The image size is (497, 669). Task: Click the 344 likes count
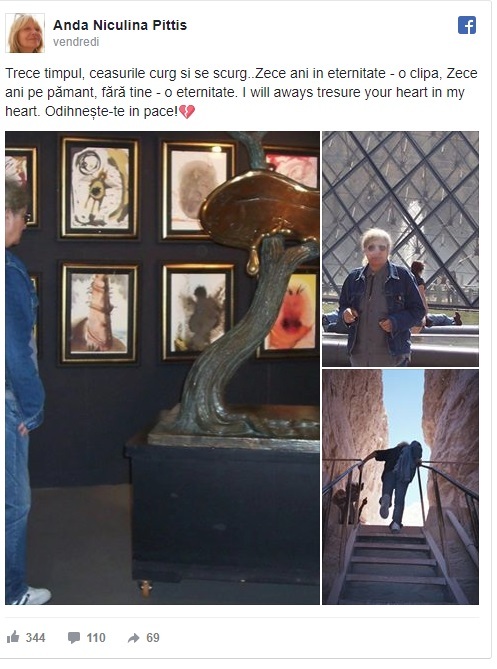point(35,637)
